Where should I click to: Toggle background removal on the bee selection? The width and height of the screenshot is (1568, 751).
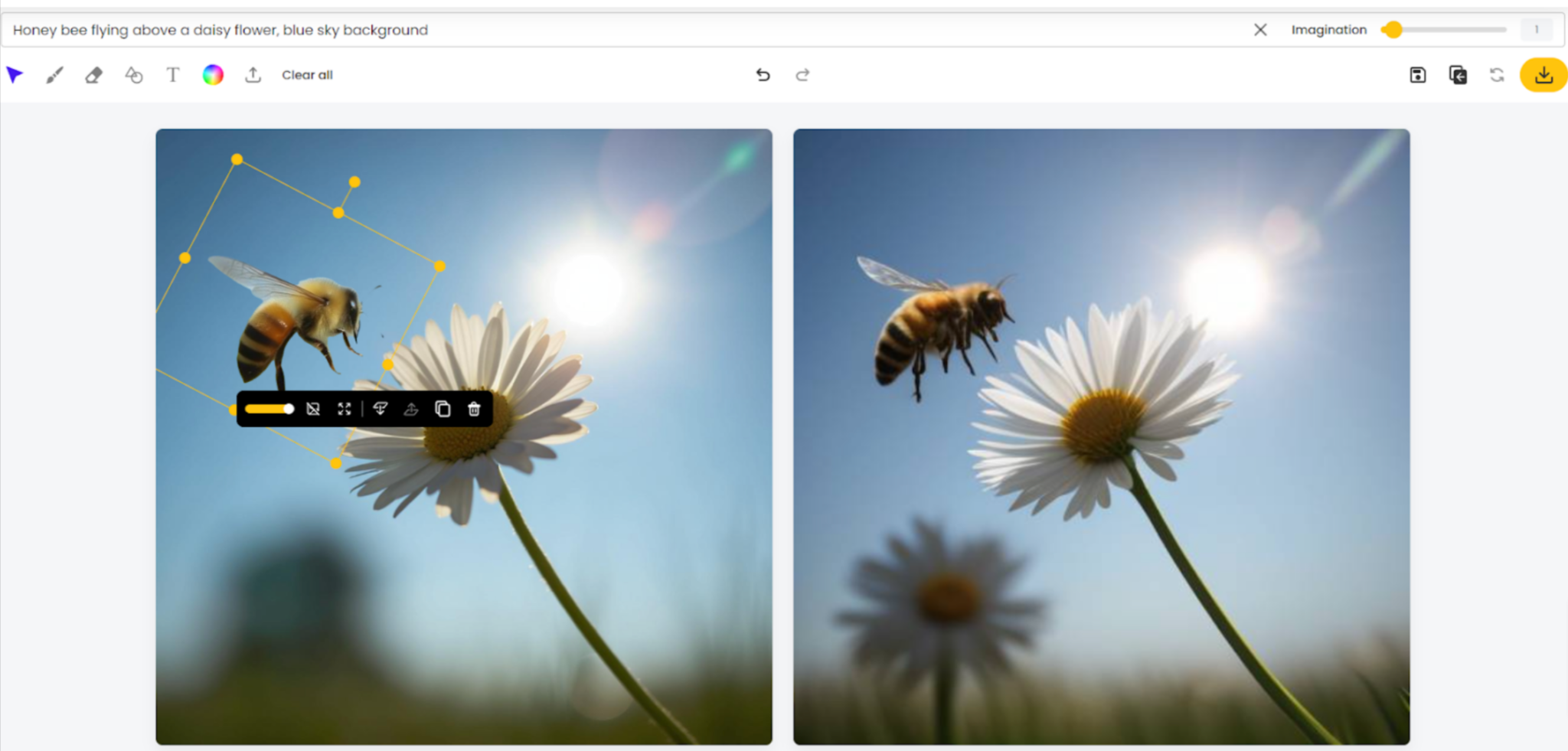pos(312,408)
